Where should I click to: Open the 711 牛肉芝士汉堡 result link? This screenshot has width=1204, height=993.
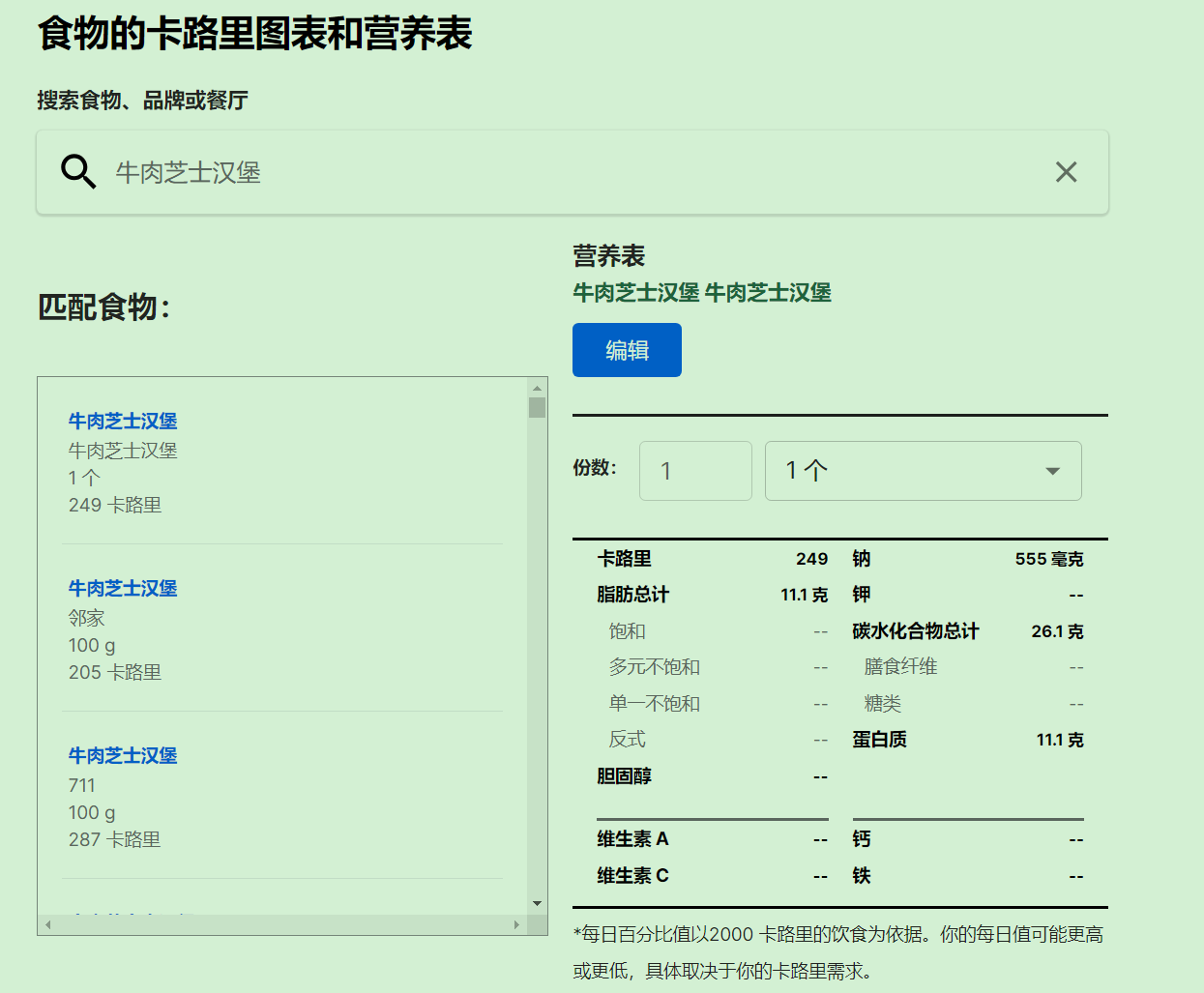point(123,755)
